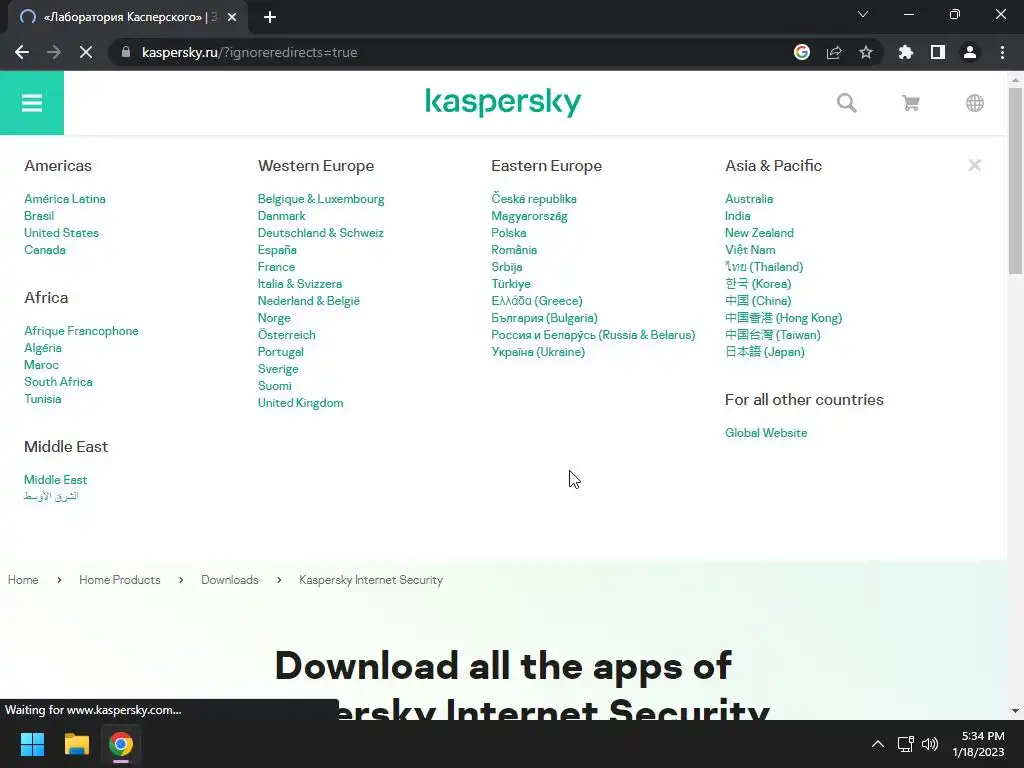Select Canada region link

[x=44, y=249]
